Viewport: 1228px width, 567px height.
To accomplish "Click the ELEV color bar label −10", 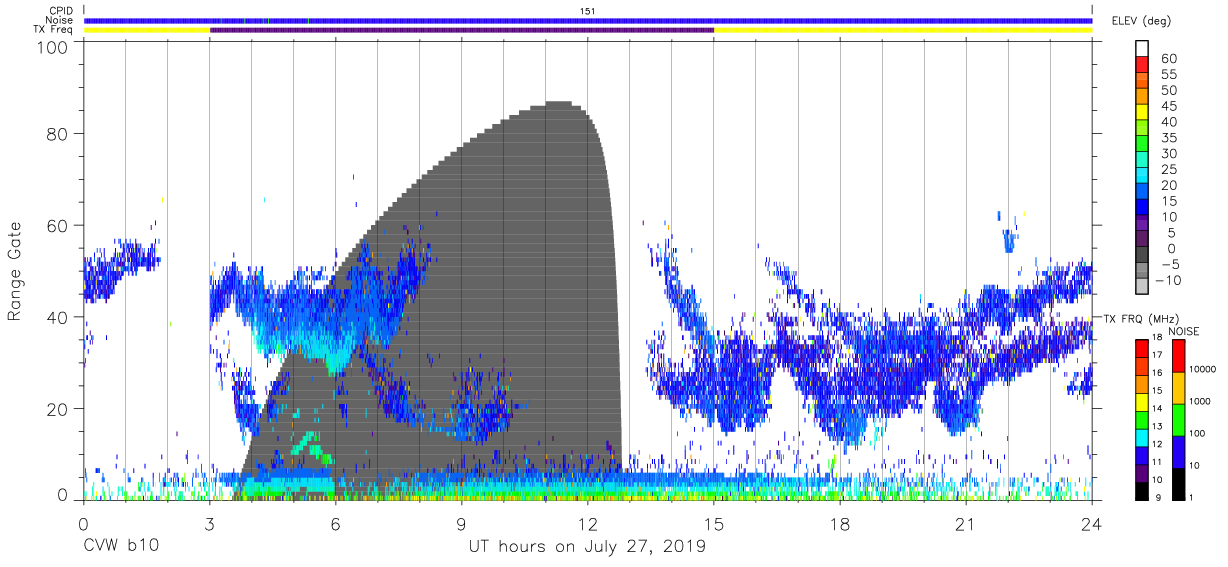I will 1168,280.
